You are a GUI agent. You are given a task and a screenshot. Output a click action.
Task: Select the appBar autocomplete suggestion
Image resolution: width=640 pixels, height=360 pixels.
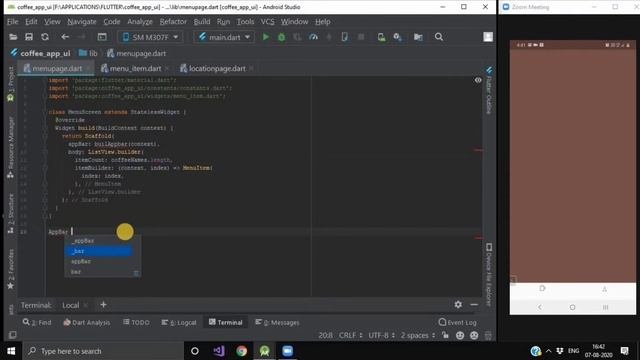[102, 261]
